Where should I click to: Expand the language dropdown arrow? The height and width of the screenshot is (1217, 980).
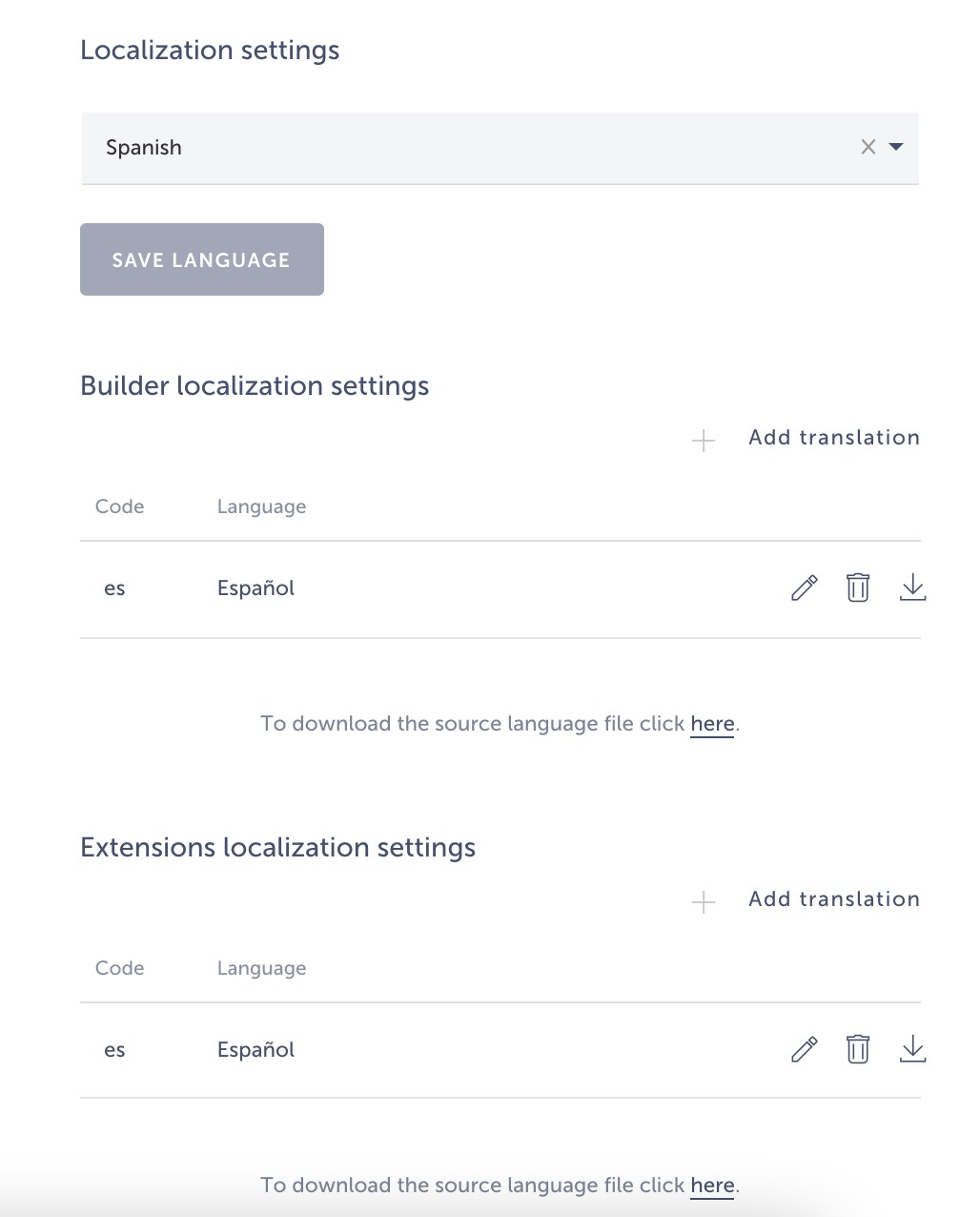point(895,147)
